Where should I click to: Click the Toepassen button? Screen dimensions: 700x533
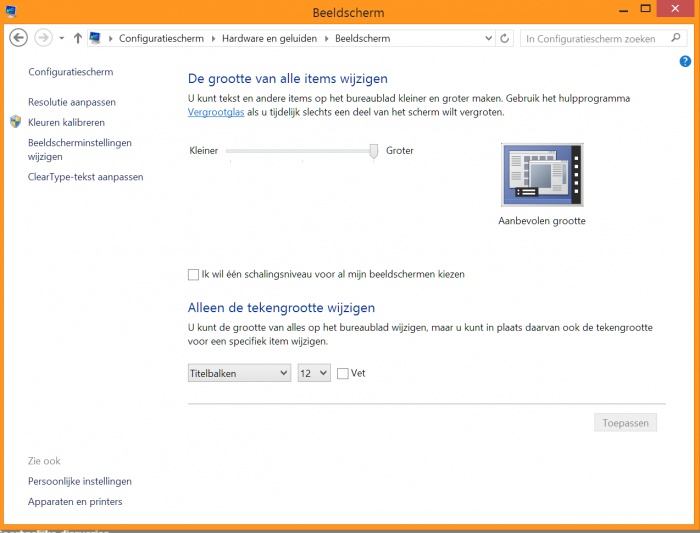coord(625,423)
